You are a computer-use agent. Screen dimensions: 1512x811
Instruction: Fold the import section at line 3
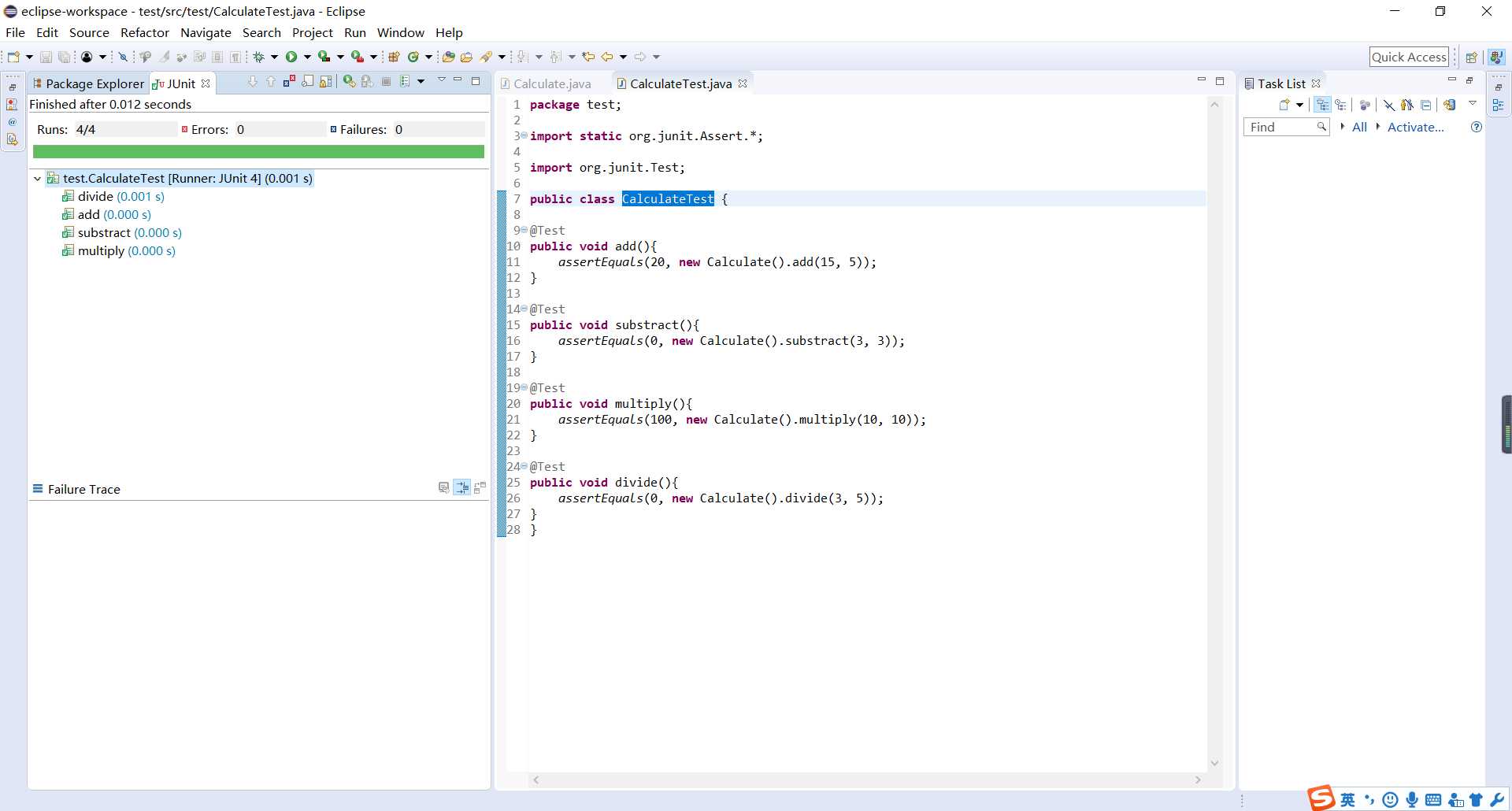point(524,135)
